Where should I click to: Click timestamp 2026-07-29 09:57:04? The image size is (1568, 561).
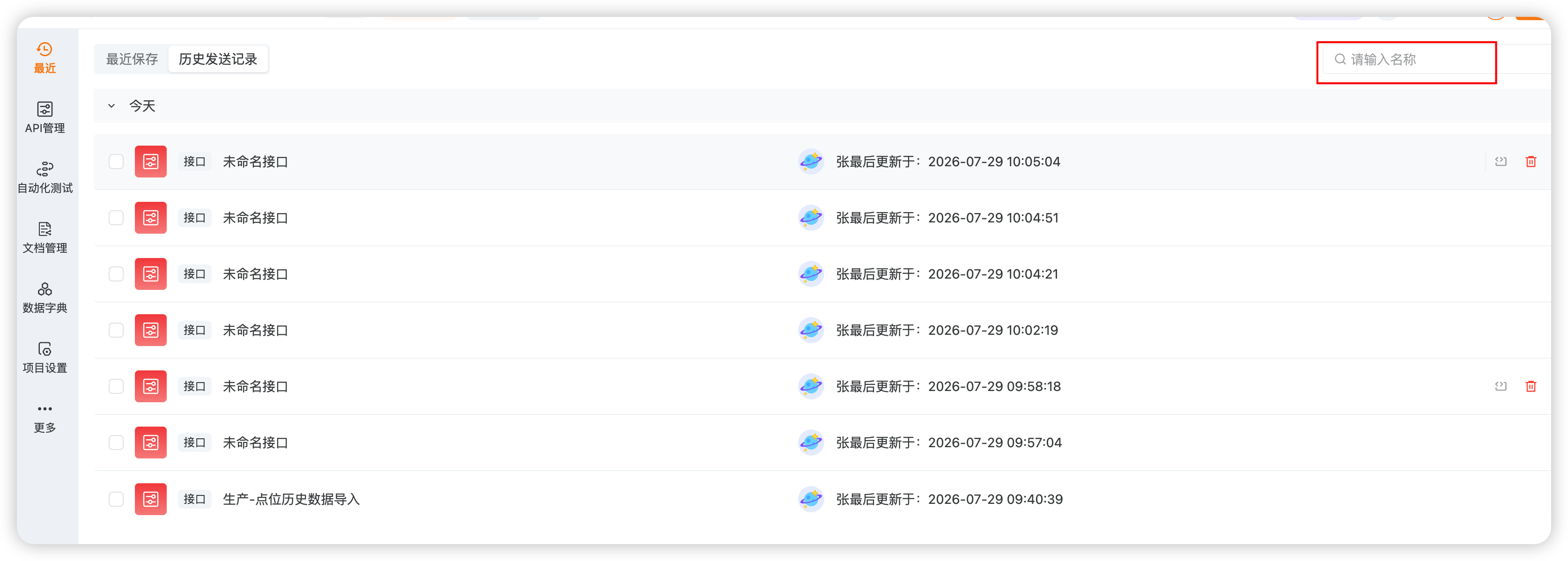[995, 443]
